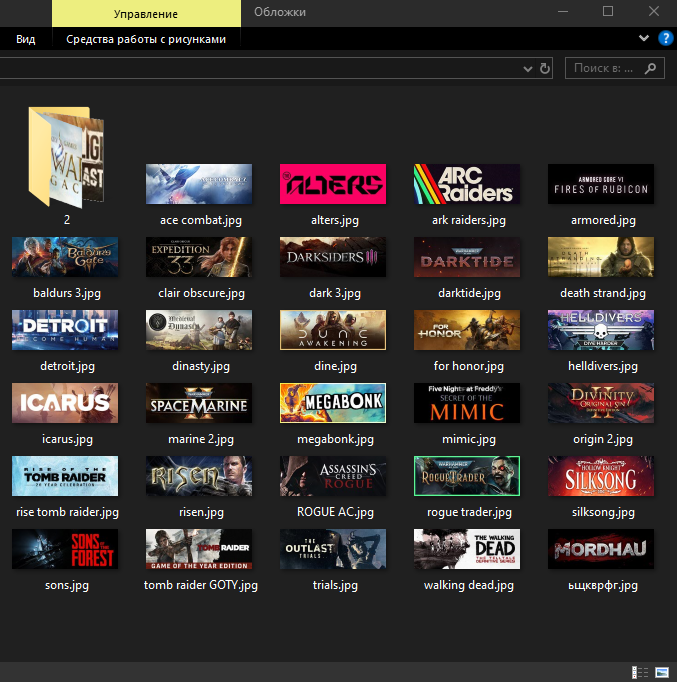677x682 pixels.
Task: Select the trials.jpg Outlast image
Action: (x=333, y=549)
